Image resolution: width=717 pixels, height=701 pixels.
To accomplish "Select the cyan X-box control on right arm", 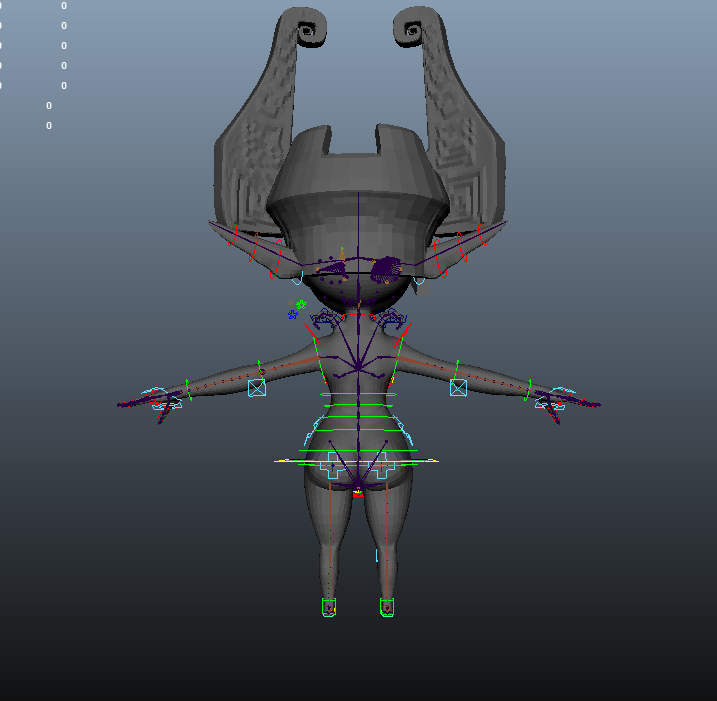I will pos(458,388).
